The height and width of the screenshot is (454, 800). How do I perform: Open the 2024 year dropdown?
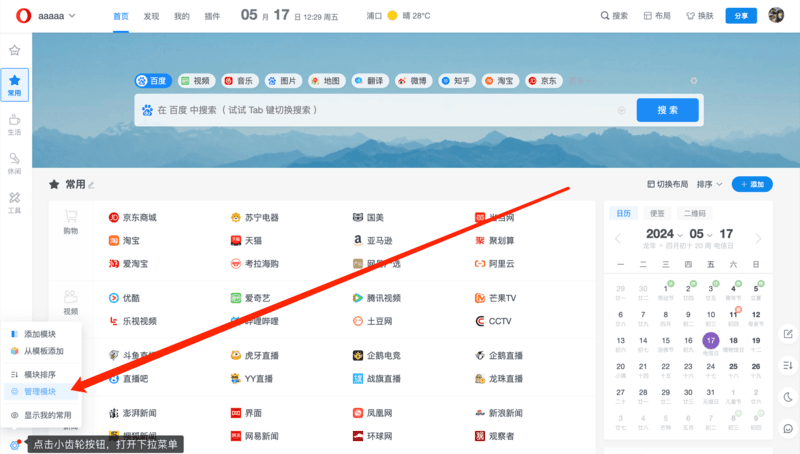coord(664,234)
